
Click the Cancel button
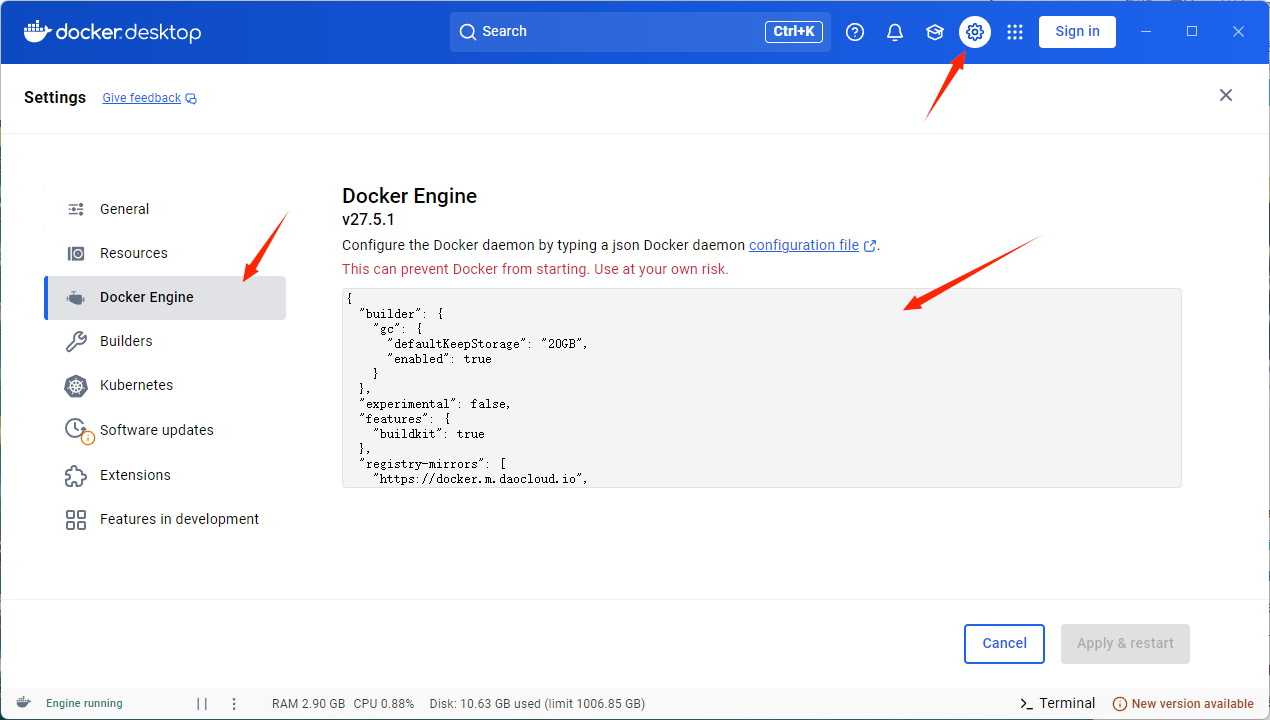[x=1004, y=644]
